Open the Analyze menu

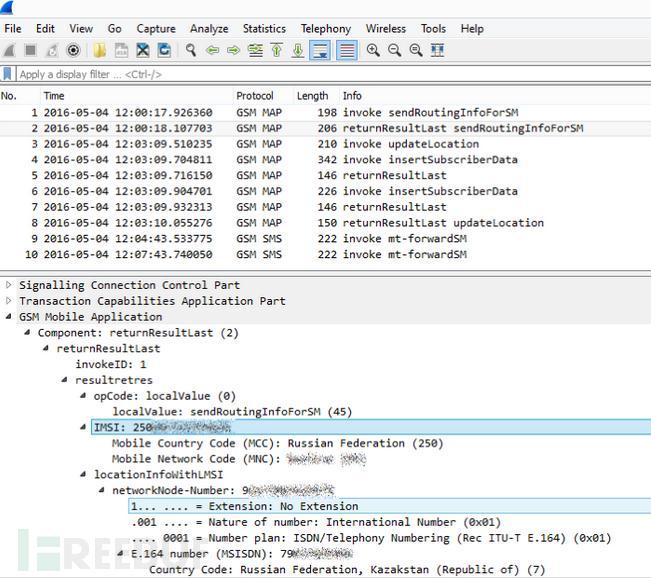(x=209, y=29)
